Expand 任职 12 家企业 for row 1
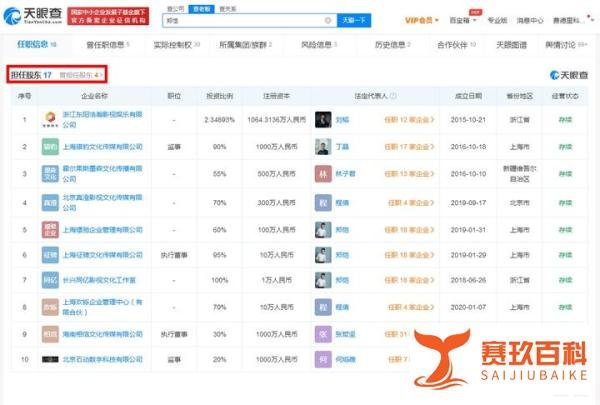 (x=409, y=120)
